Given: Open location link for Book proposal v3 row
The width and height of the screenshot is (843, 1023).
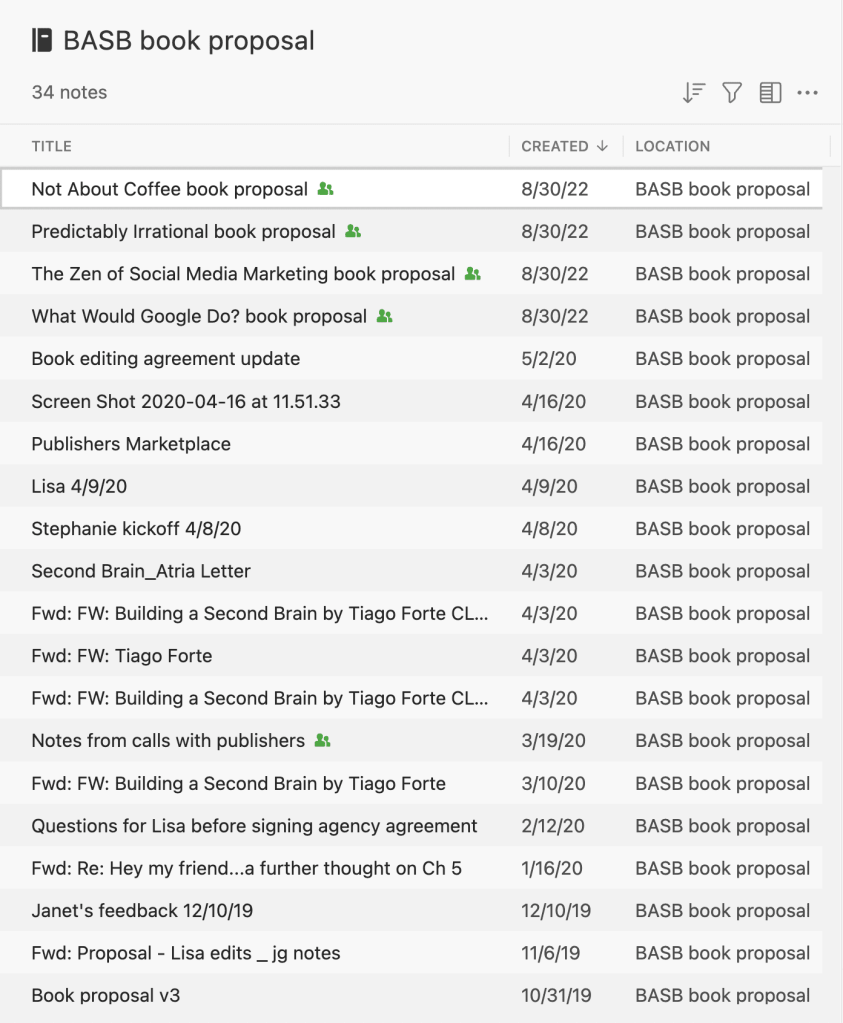Looking at the screenshot, I should point(722,996).
